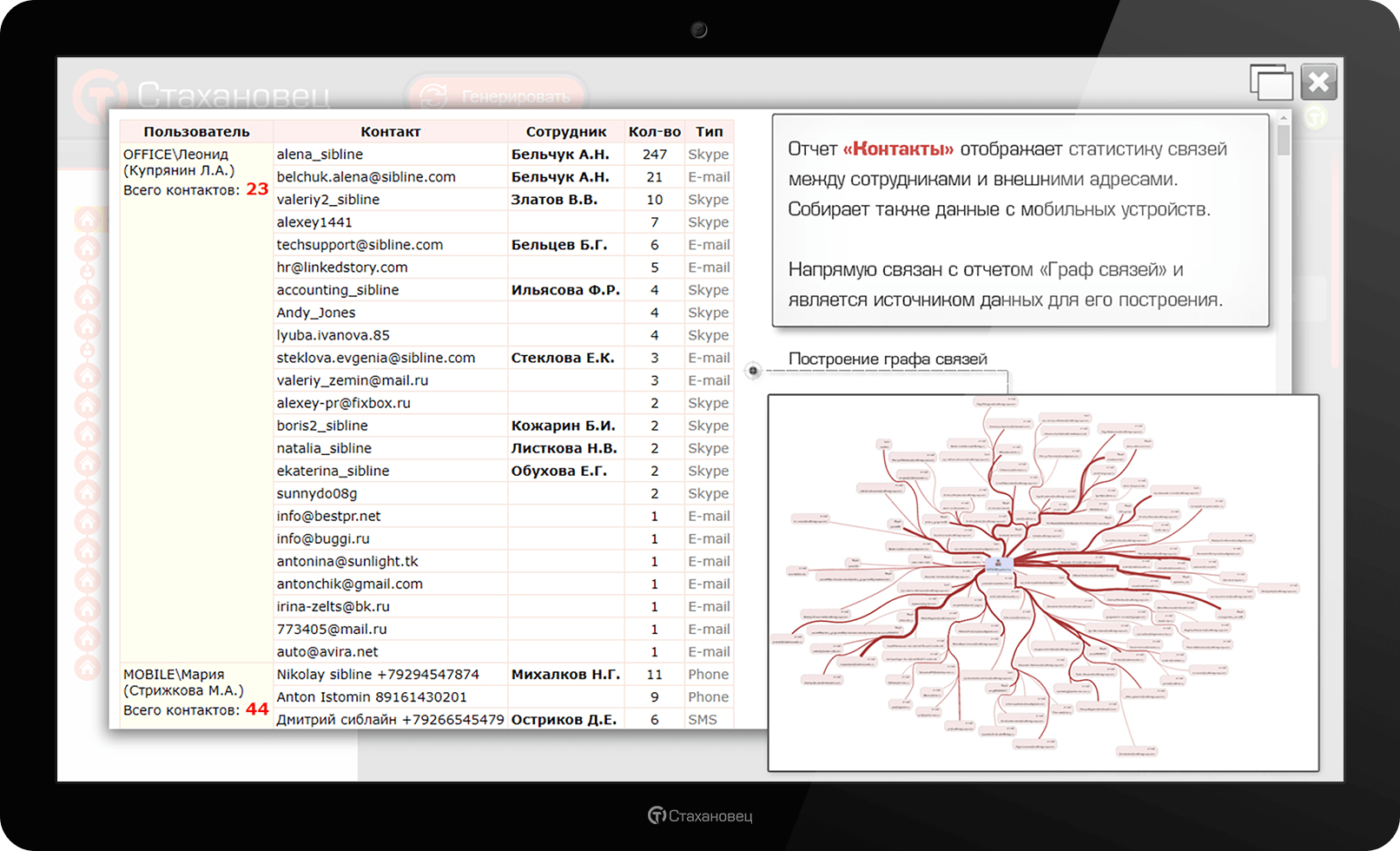This screenshot has width=1400, height=851.
Task: Select the alena_sibline contact row
Action: click(x=320, y=155)
